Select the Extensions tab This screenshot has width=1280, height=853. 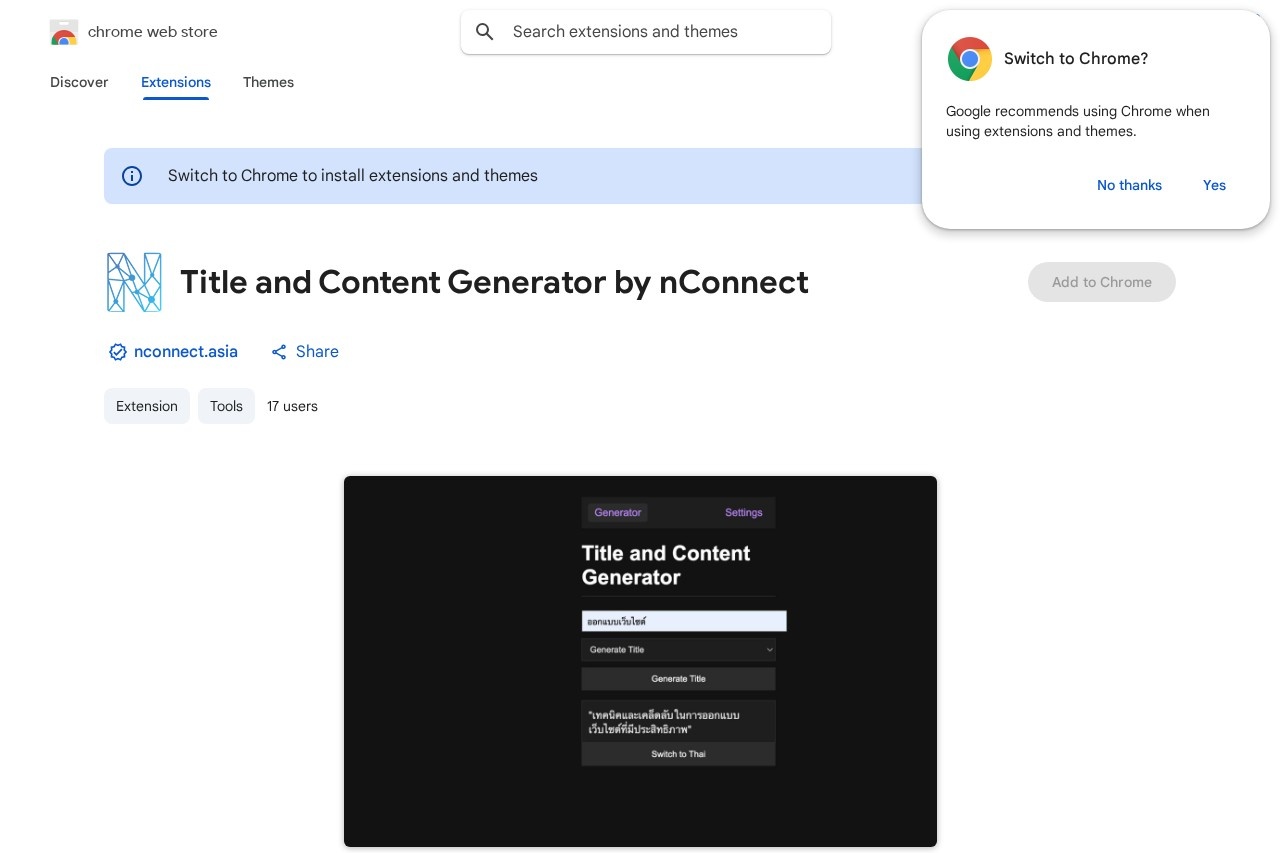click(x=176, y=82)
